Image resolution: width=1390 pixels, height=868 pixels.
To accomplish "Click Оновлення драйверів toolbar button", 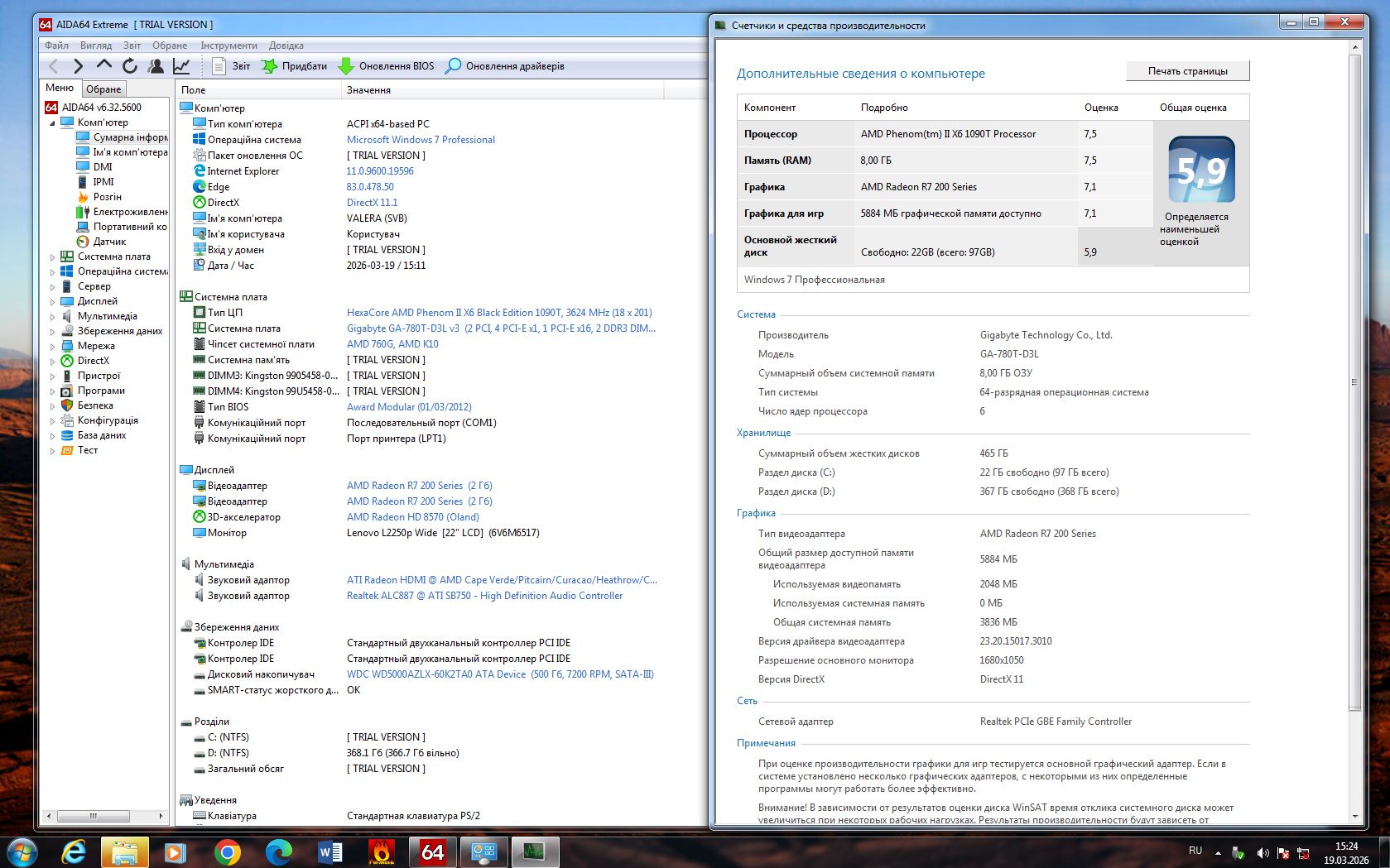I will [x=505, y=66].
